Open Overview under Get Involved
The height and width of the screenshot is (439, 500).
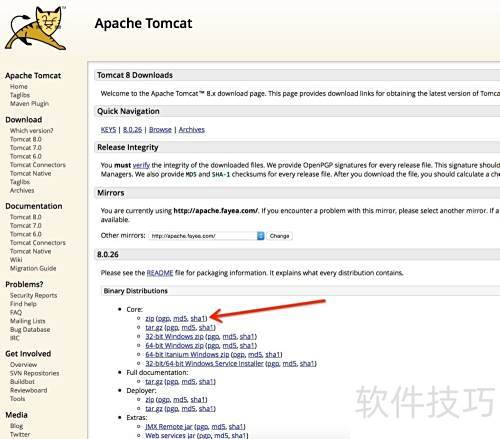point(23,365)
